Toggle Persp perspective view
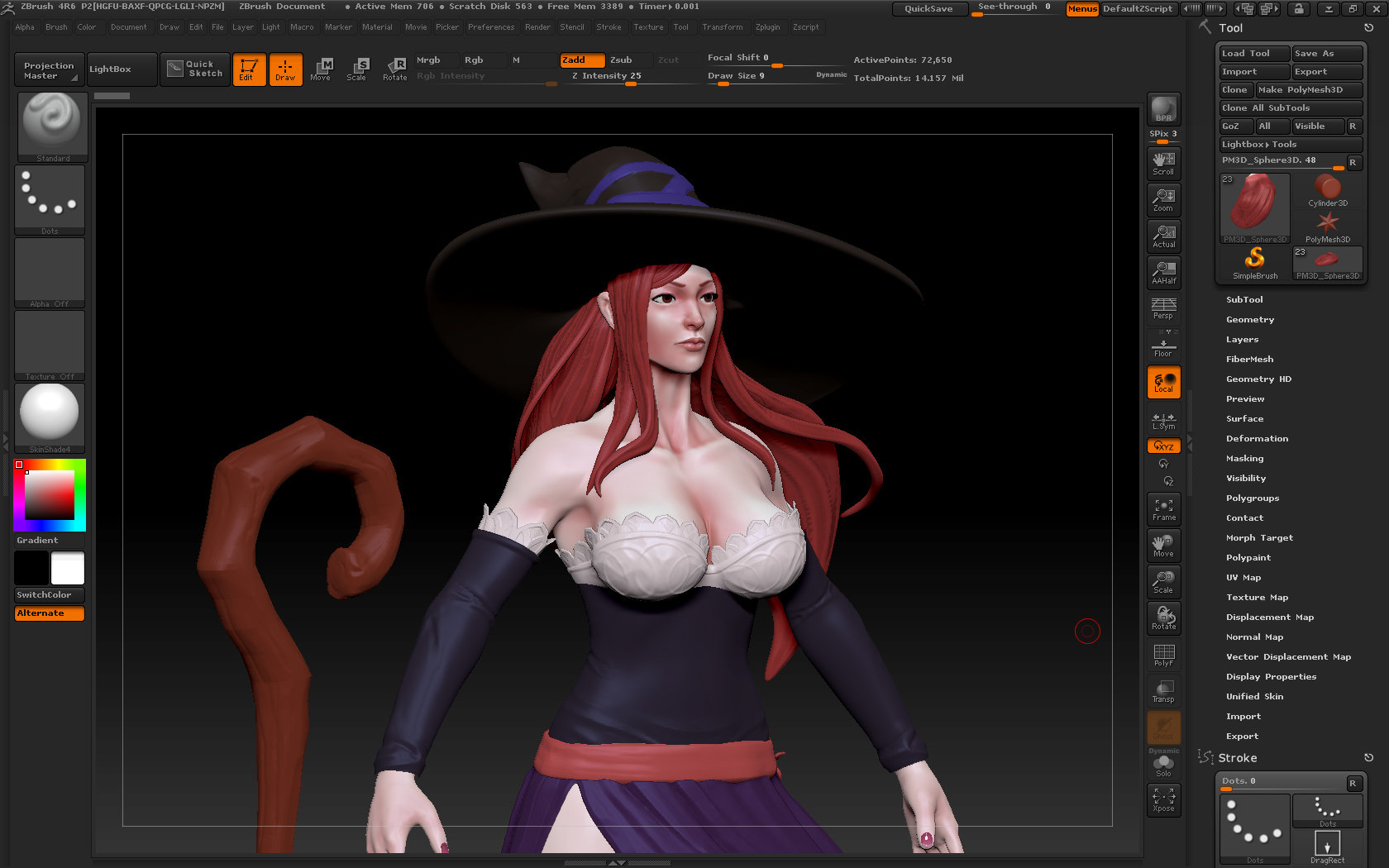The width and height of the screenshot is (1389, 868). coord(1163,309)
